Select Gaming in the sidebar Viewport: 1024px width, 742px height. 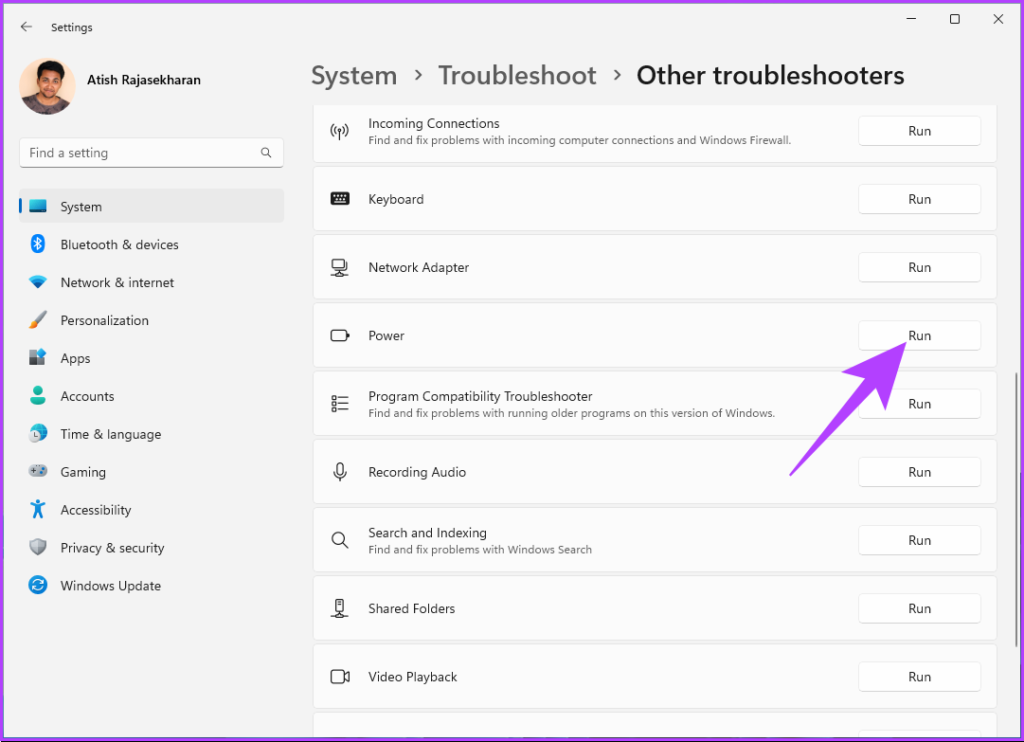coord(83,472)
